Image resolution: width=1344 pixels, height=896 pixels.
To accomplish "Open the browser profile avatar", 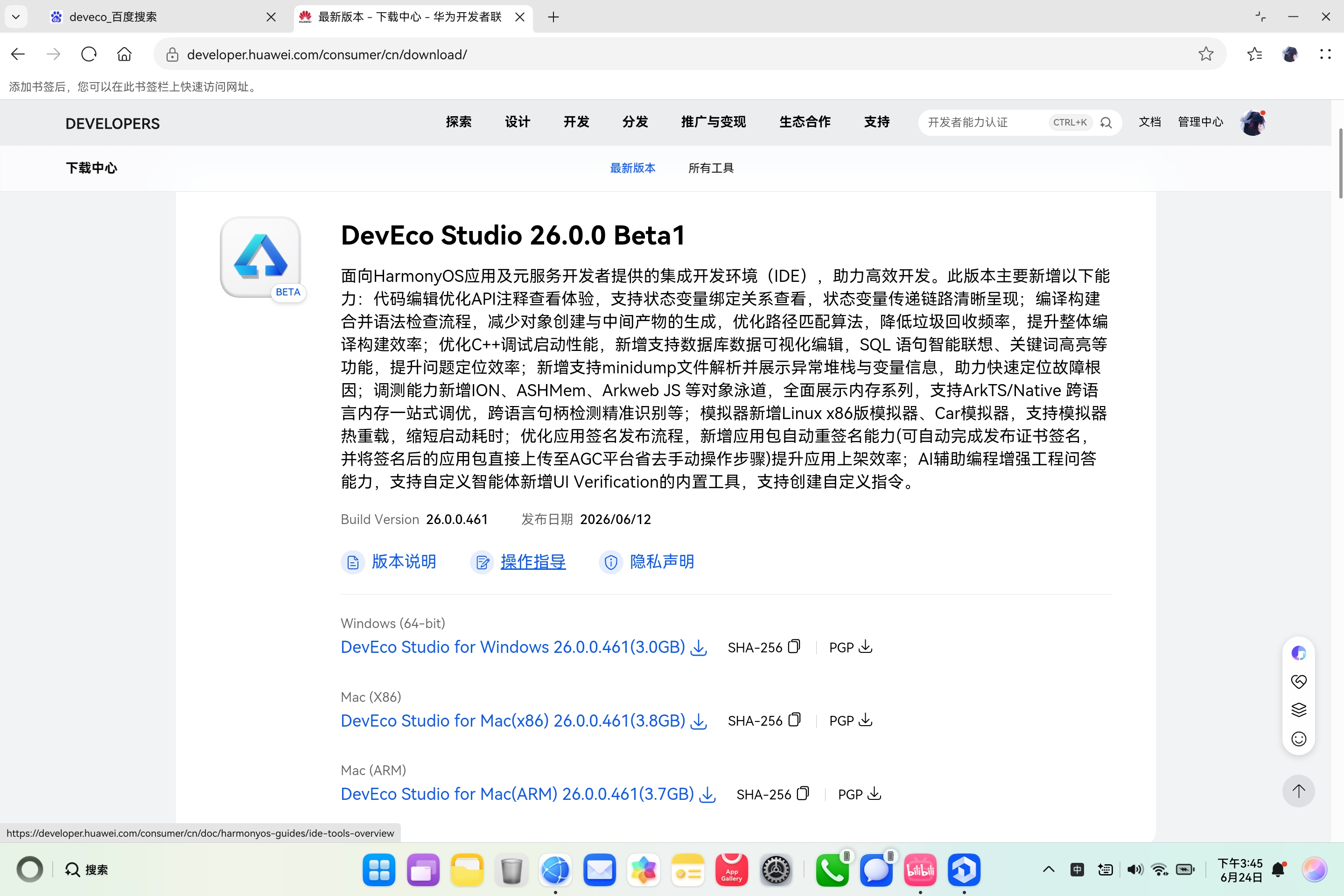I will [1290, 54].
